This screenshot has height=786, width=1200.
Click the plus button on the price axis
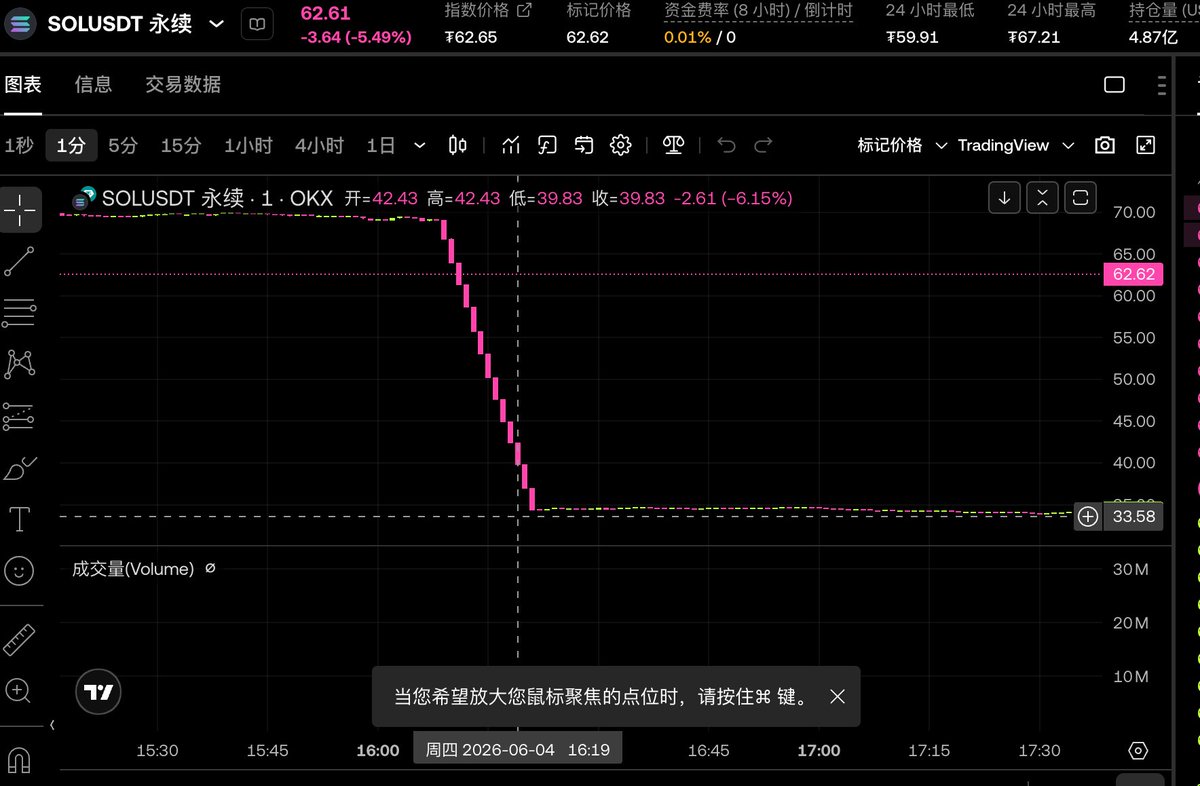point(1088,516)
